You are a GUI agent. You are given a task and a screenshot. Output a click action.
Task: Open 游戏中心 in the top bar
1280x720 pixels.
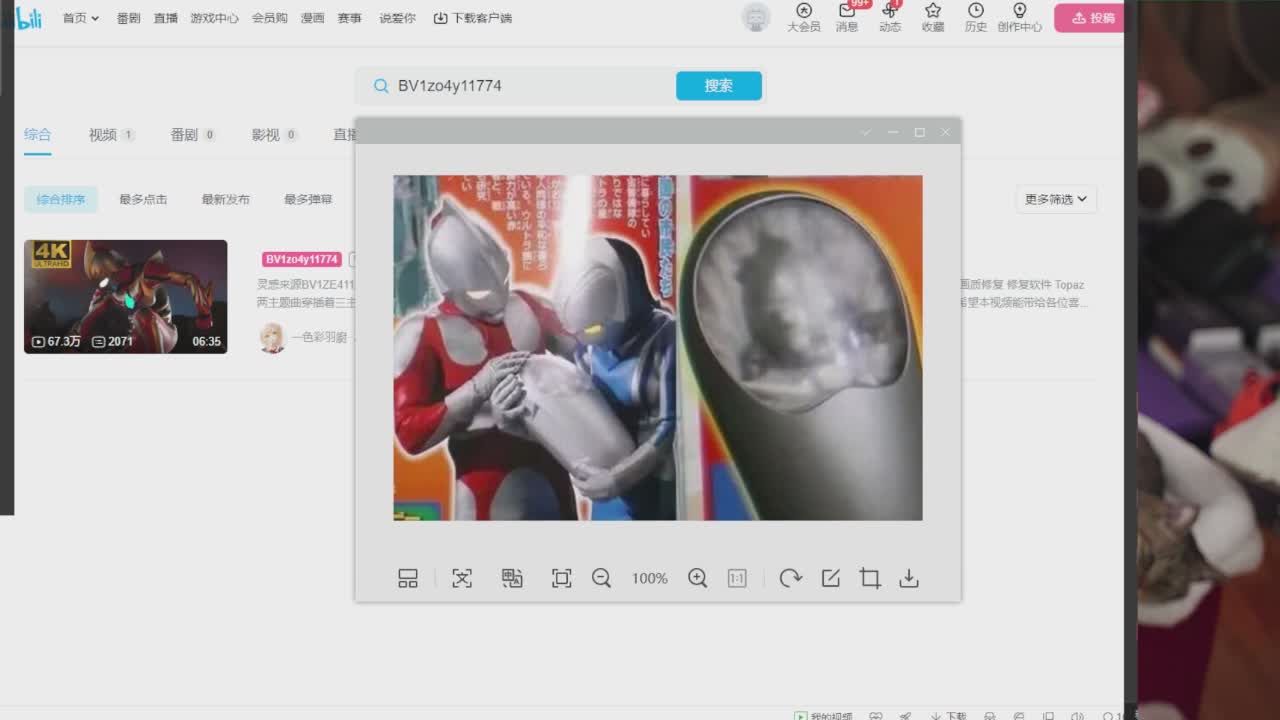[215, 18]
